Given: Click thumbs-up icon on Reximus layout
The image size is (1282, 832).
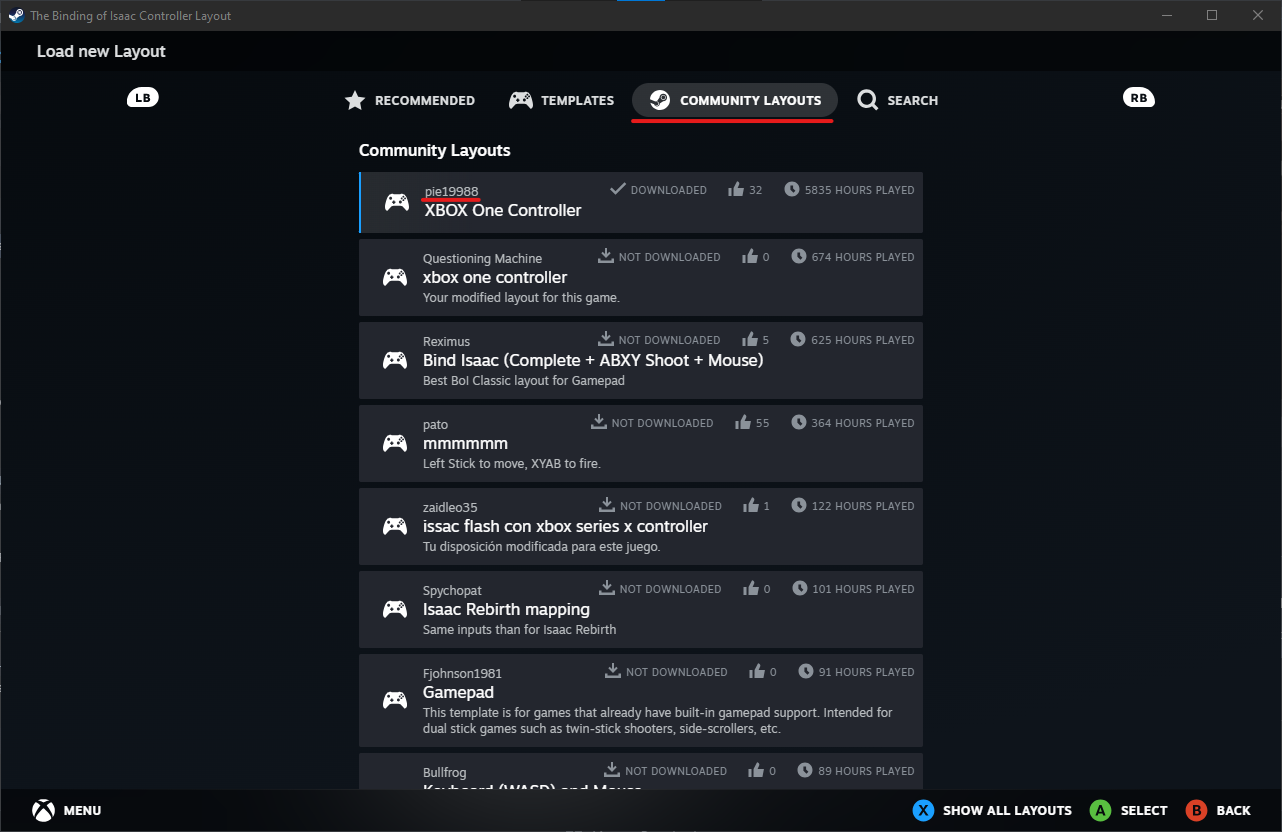Looking at the screenshot, I should coord(750,339).
